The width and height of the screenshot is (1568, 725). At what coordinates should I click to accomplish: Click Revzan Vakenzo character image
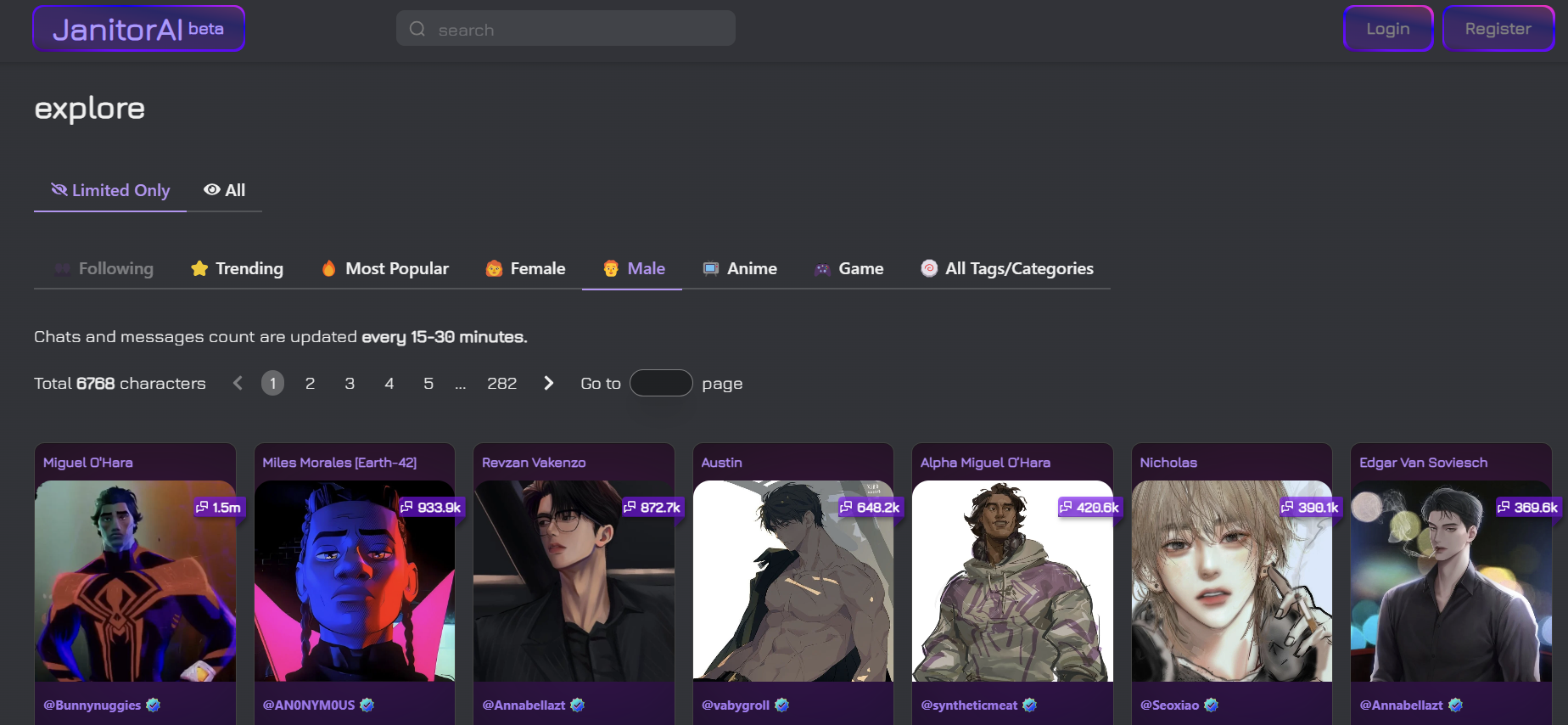coord(574,582)
